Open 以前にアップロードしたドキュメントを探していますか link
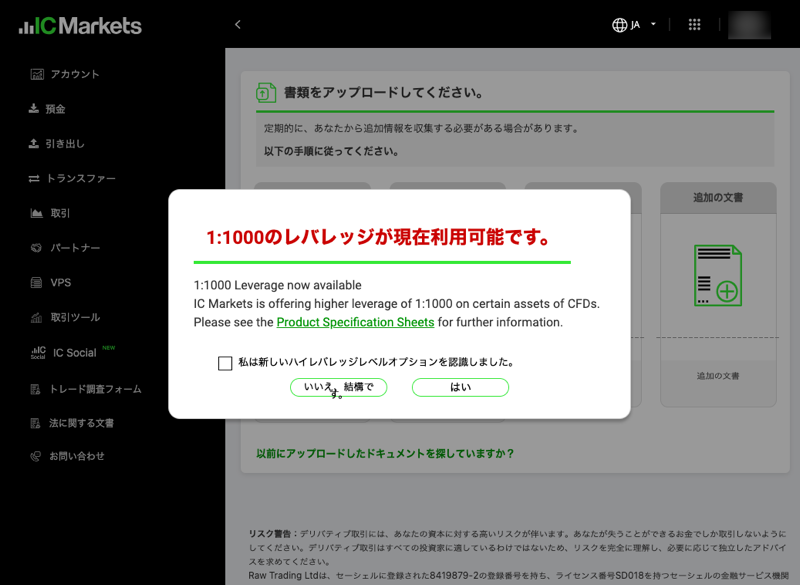Image resolution: width=800 pixels, height=585 pixels. [x=385, y=453]
